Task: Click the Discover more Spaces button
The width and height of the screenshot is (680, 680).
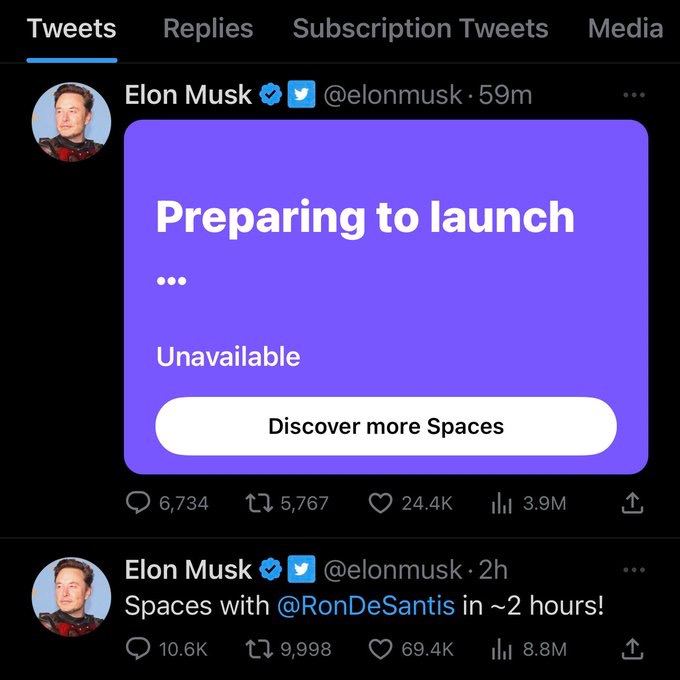Action: tap(386, 426)
